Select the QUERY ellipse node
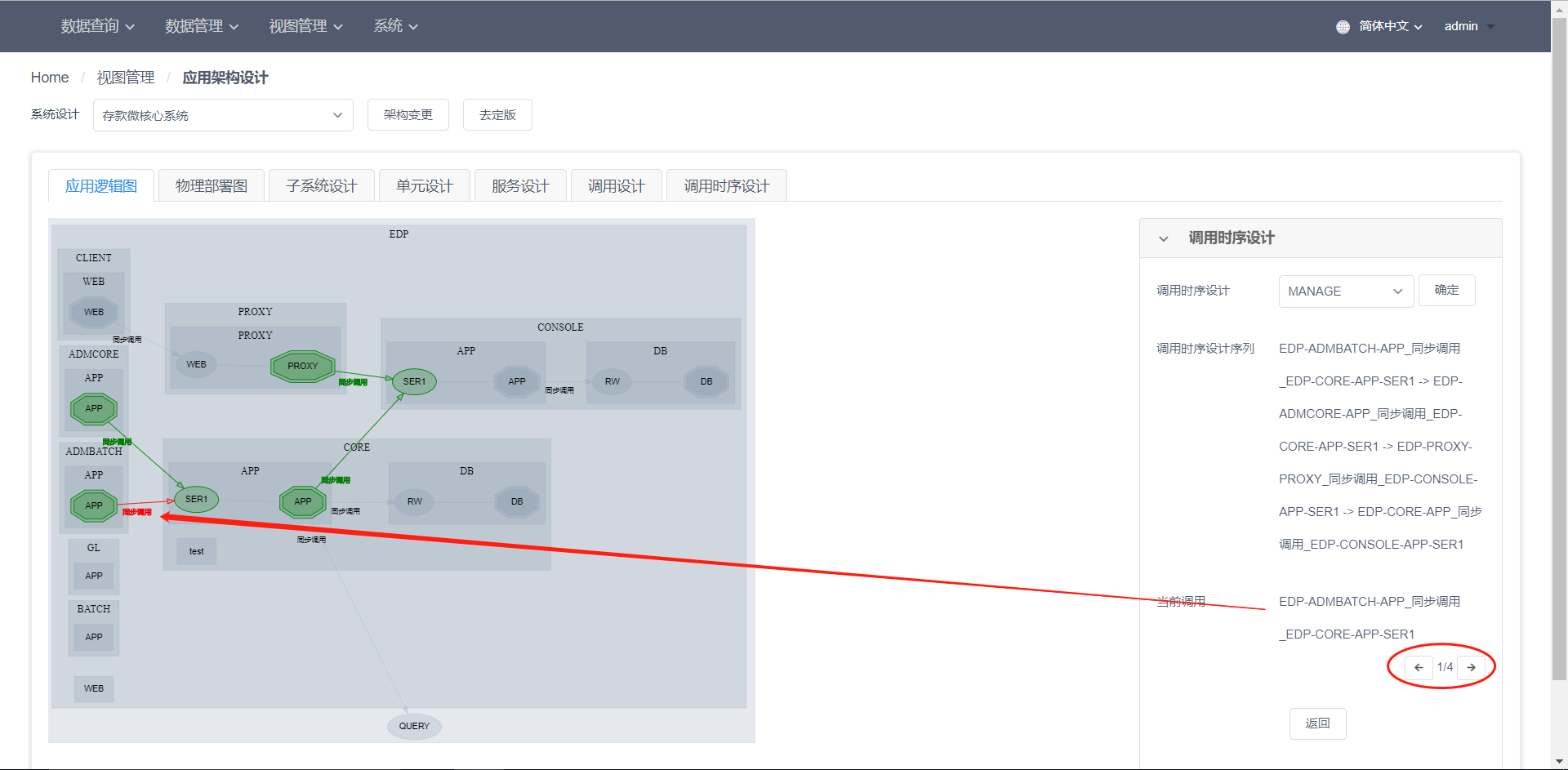The height and width of the screenshot is (770, 1568). pyautogui.click(x=414, y=726)
